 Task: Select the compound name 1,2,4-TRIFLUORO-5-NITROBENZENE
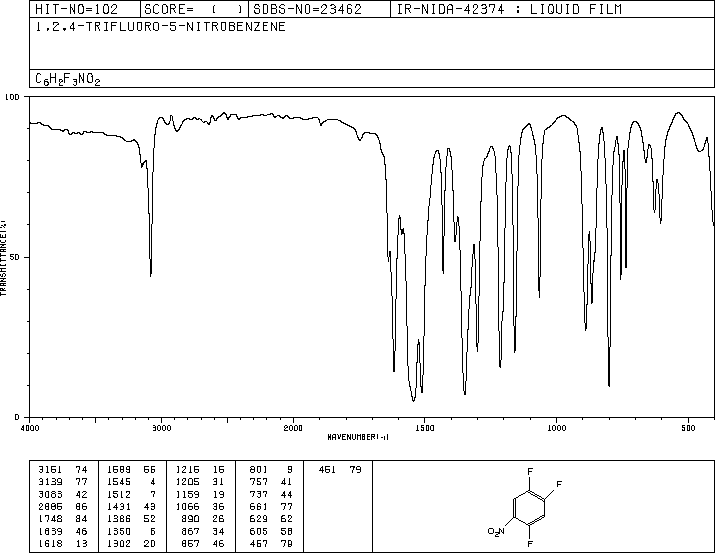pyautogui.click(x=161, y=27)
